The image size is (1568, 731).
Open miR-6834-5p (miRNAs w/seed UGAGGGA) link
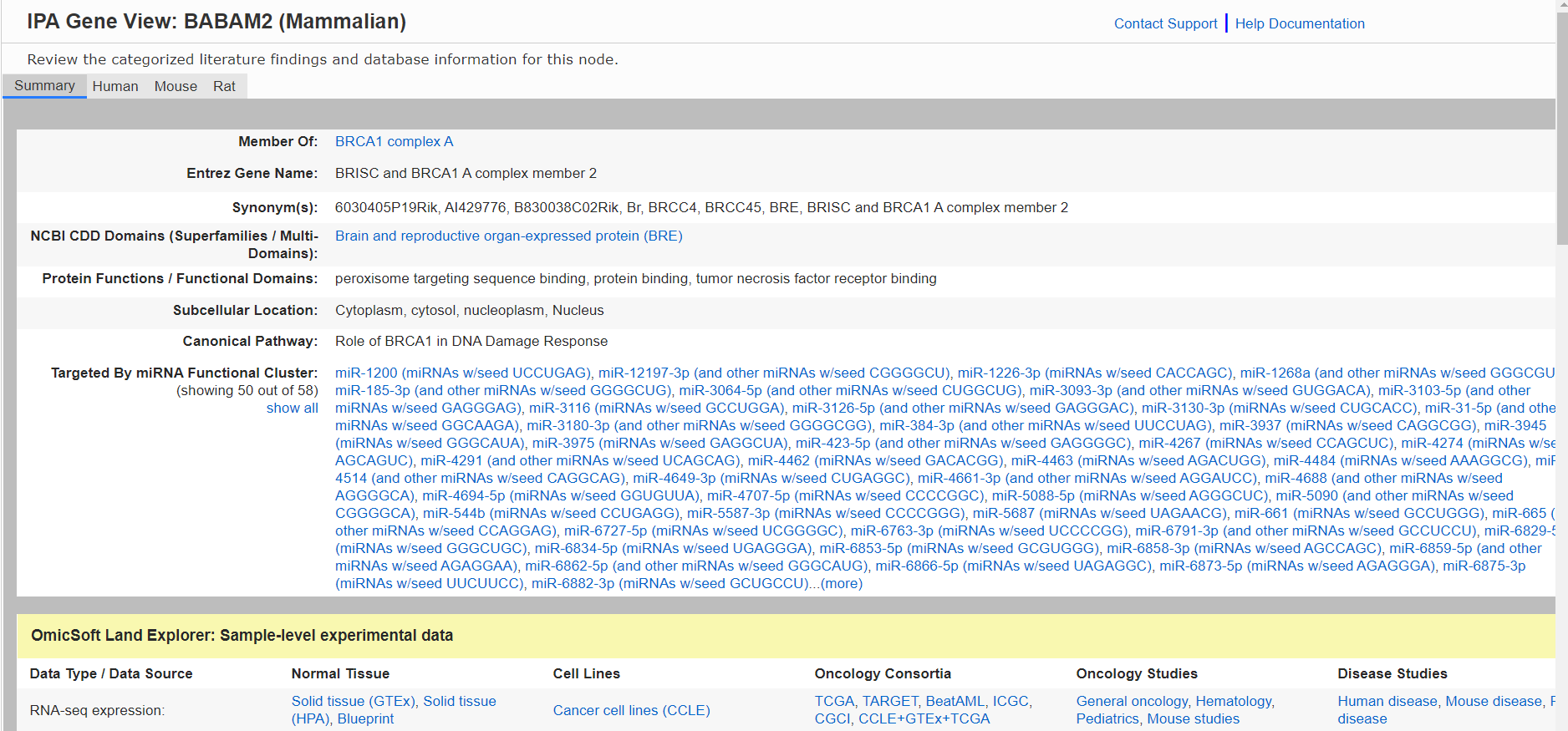click(x=673, y=548)
